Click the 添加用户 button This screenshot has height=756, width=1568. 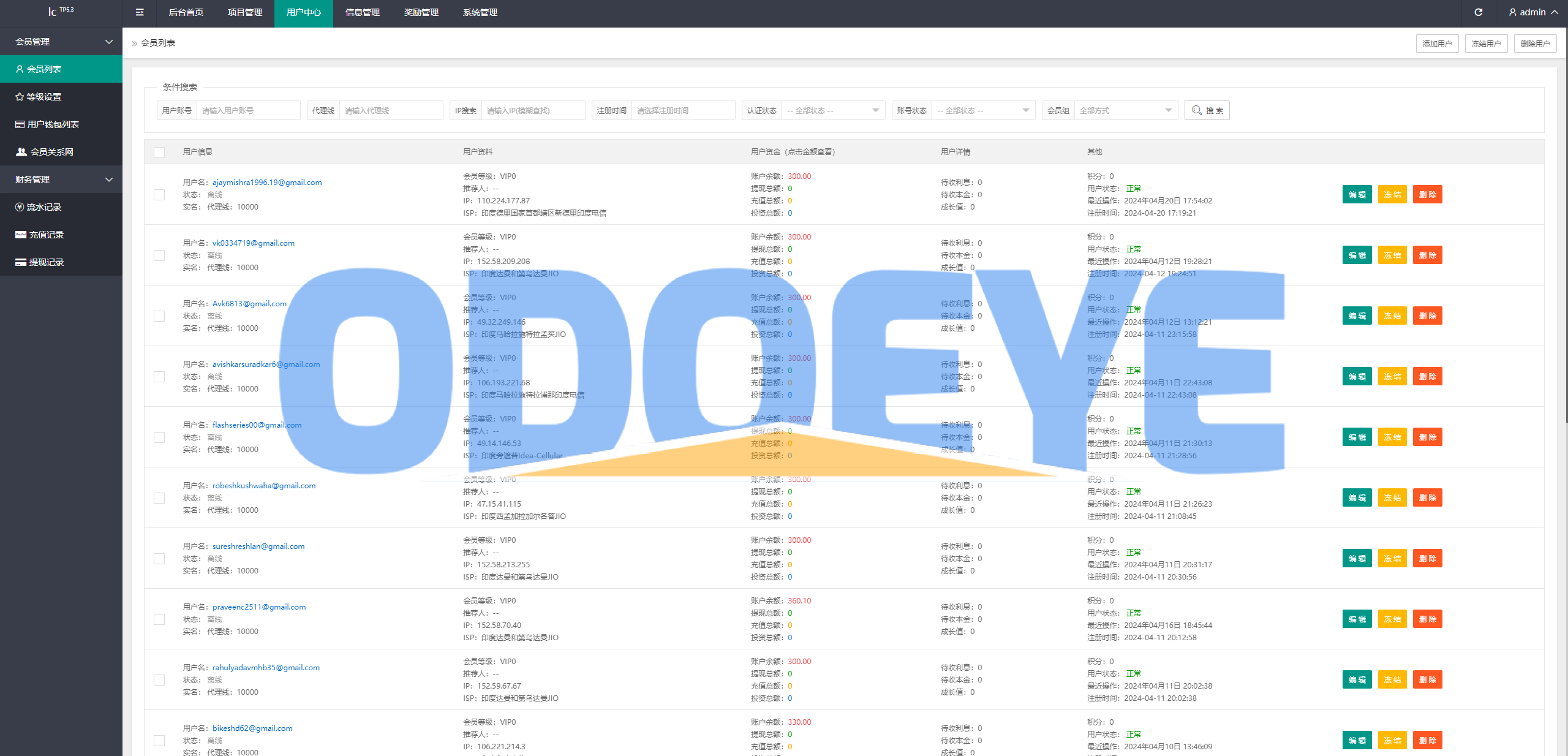[1437, 43]
